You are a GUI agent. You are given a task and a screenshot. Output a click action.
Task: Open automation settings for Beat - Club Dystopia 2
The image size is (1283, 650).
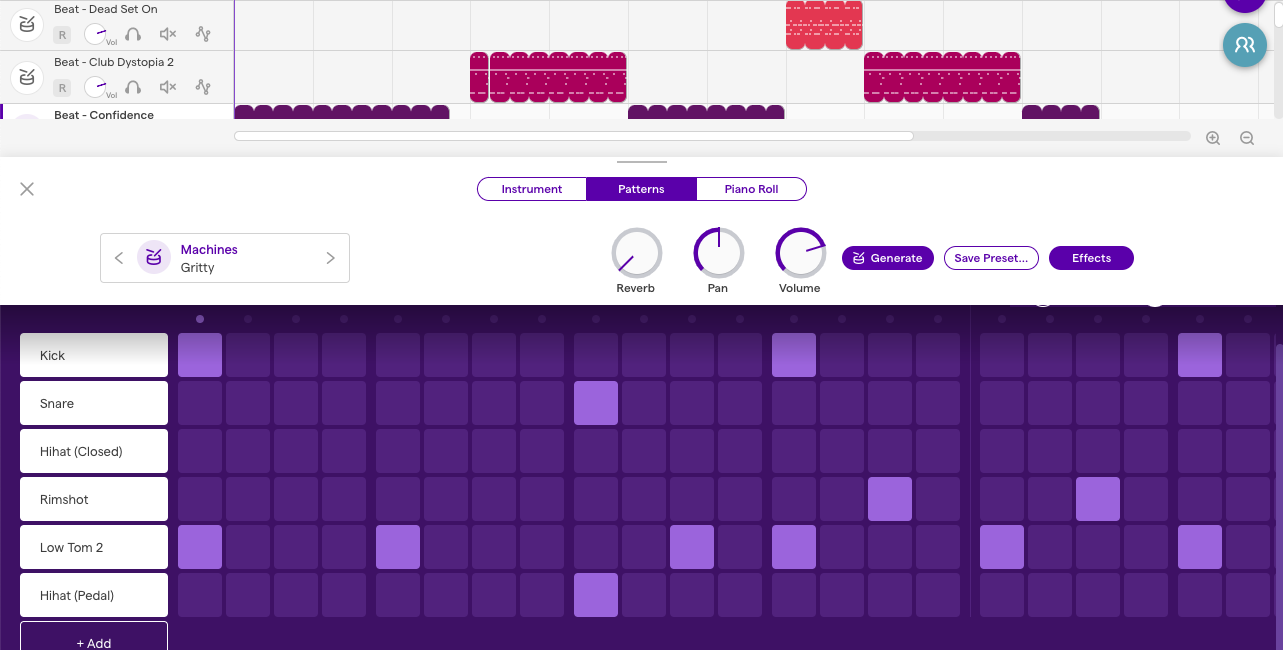tap(202, 87)
